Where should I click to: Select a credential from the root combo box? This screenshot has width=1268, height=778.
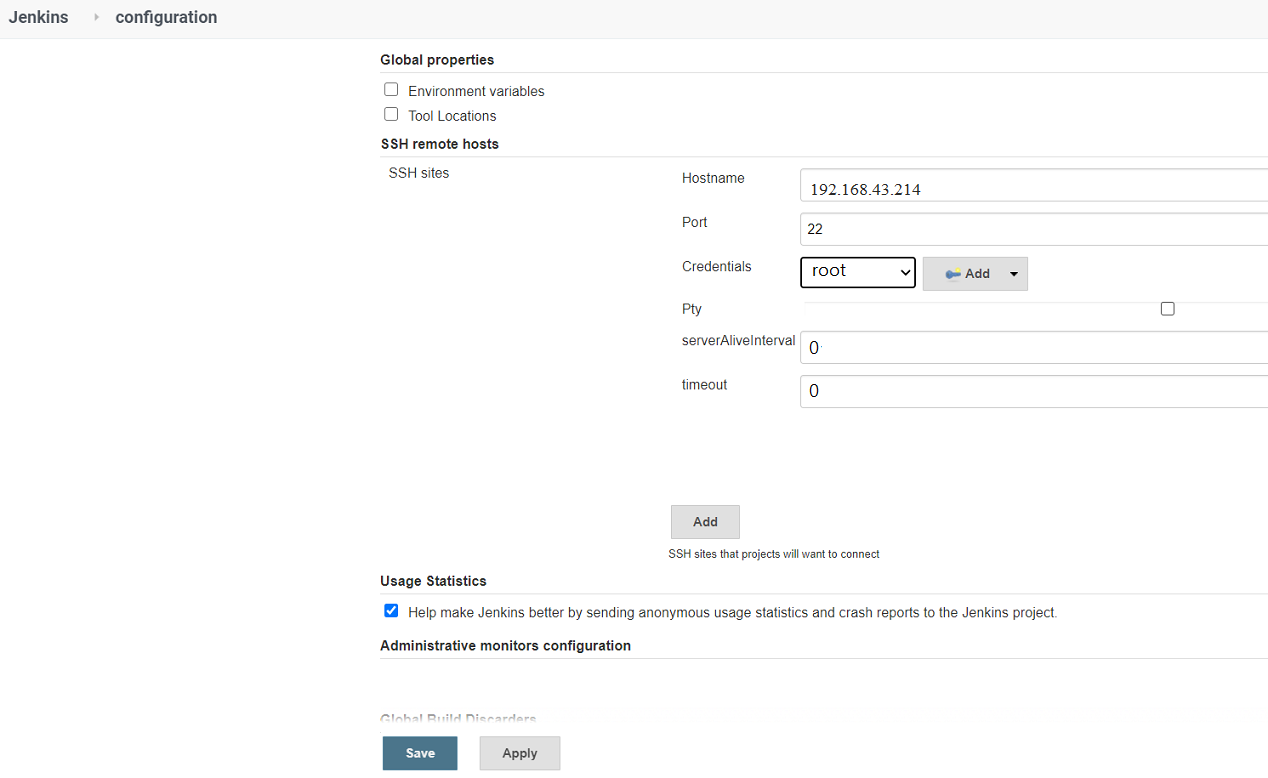click(x=857, y=272)
